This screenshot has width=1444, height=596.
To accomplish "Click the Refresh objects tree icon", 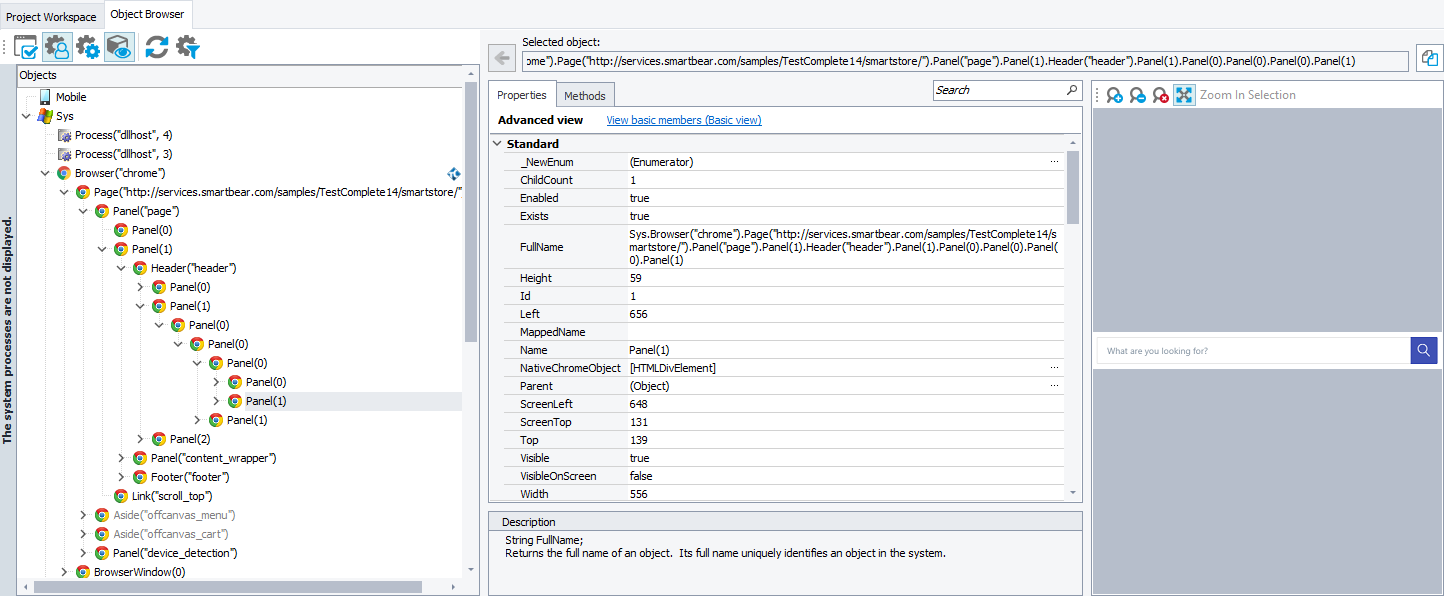I will coord(157,46).
